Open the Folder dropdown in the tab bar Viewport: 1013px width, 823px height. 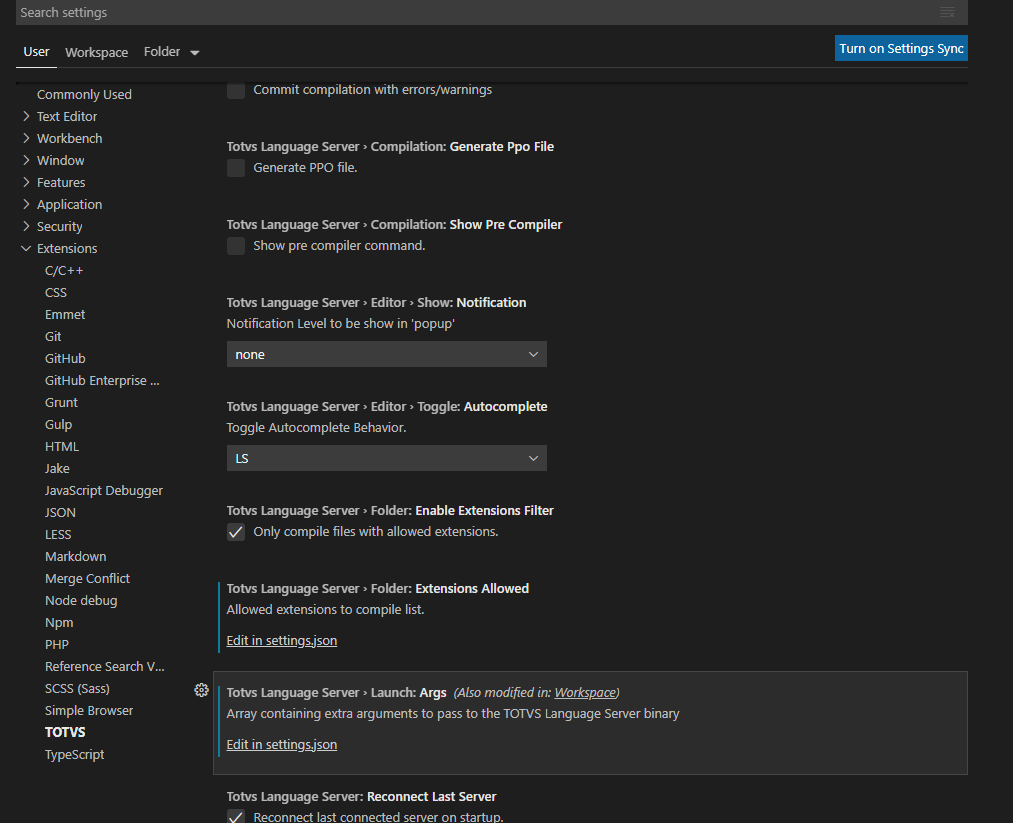click(171, 51)
